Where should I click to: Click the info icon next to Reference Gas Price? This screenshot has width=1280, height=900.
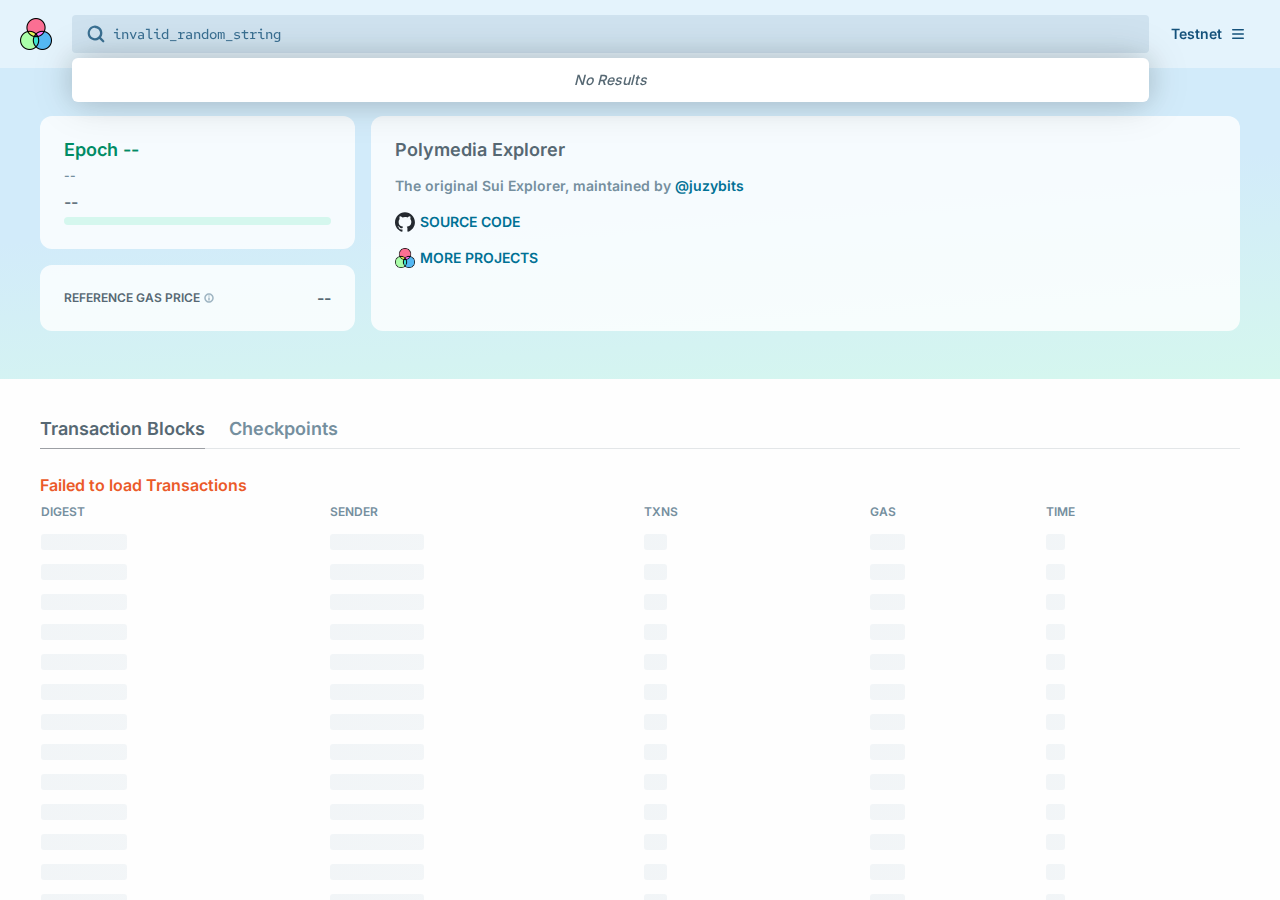click(x=209, y=298)
